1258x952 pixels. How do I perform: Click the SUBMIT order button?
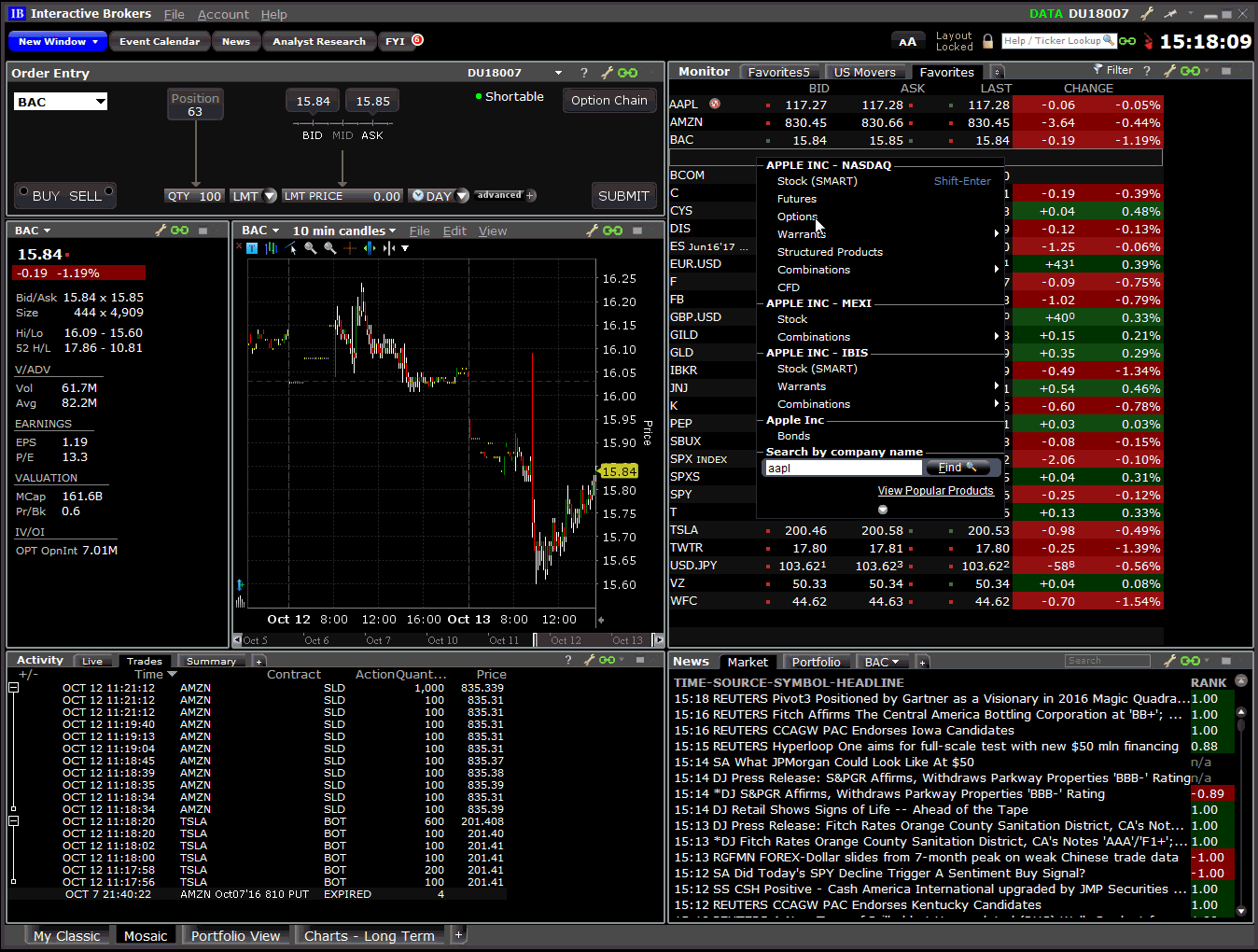coord(623,196)
